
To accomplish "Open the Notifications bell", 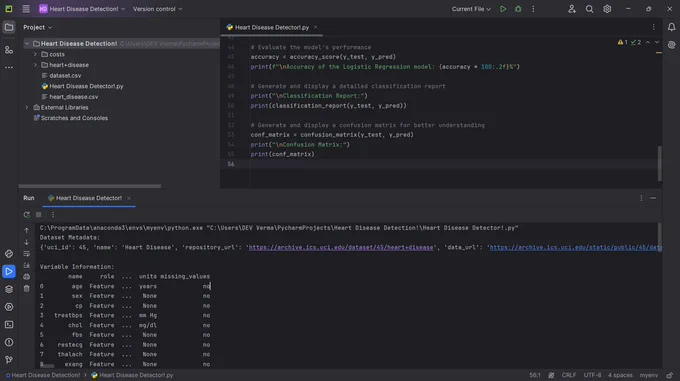I will [671, 27].
